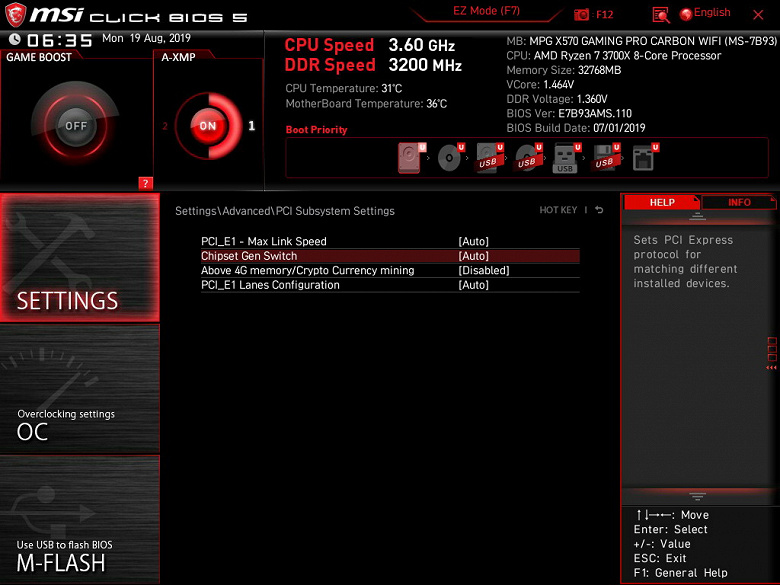780x585 pixels.
Task: Click the PCI_E1 Lanes Configuration label
Action: click(270, 285)
